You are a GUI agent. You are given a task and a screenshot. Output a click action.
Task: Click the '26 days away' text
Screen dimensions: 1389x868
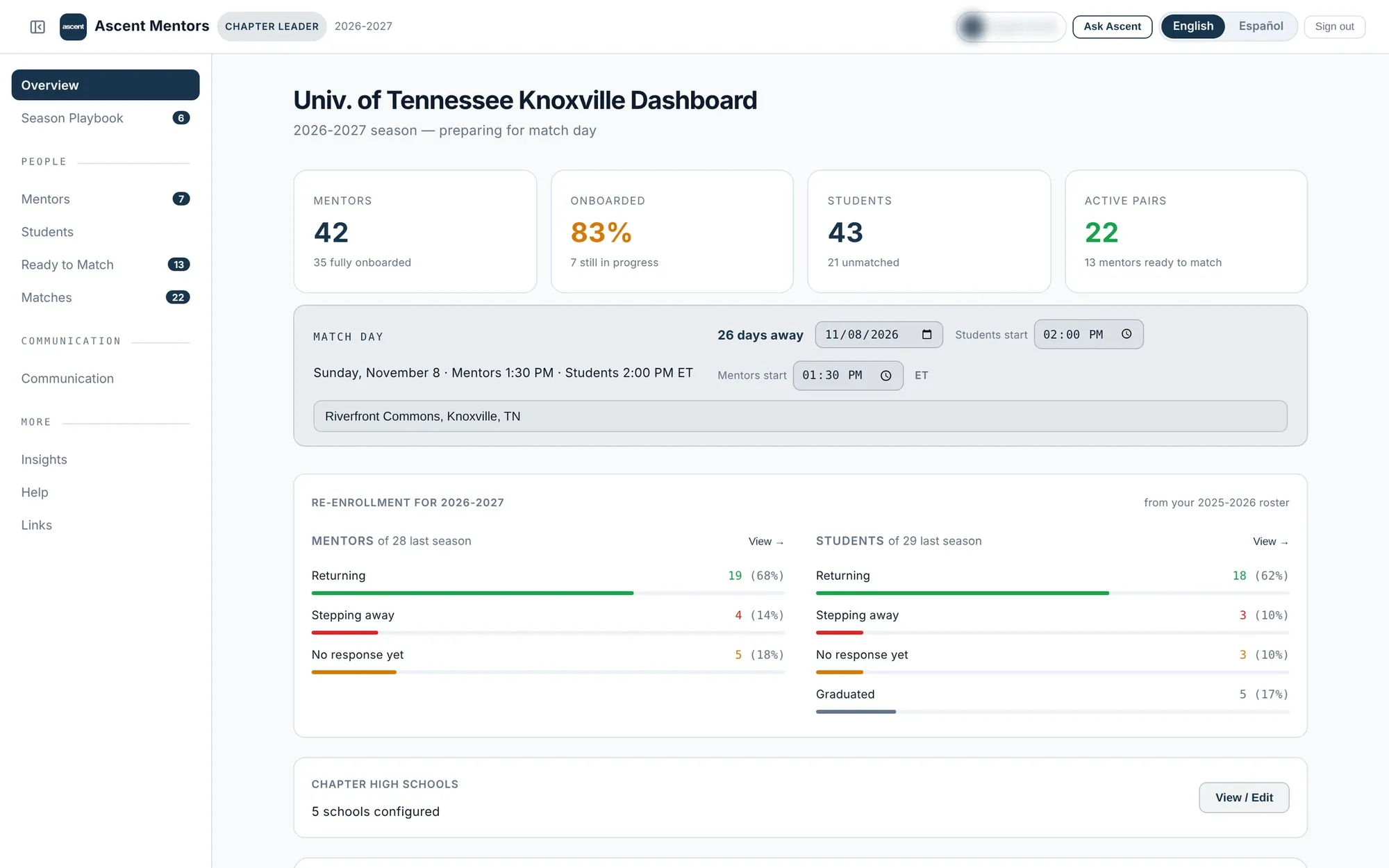coord(760,335)
